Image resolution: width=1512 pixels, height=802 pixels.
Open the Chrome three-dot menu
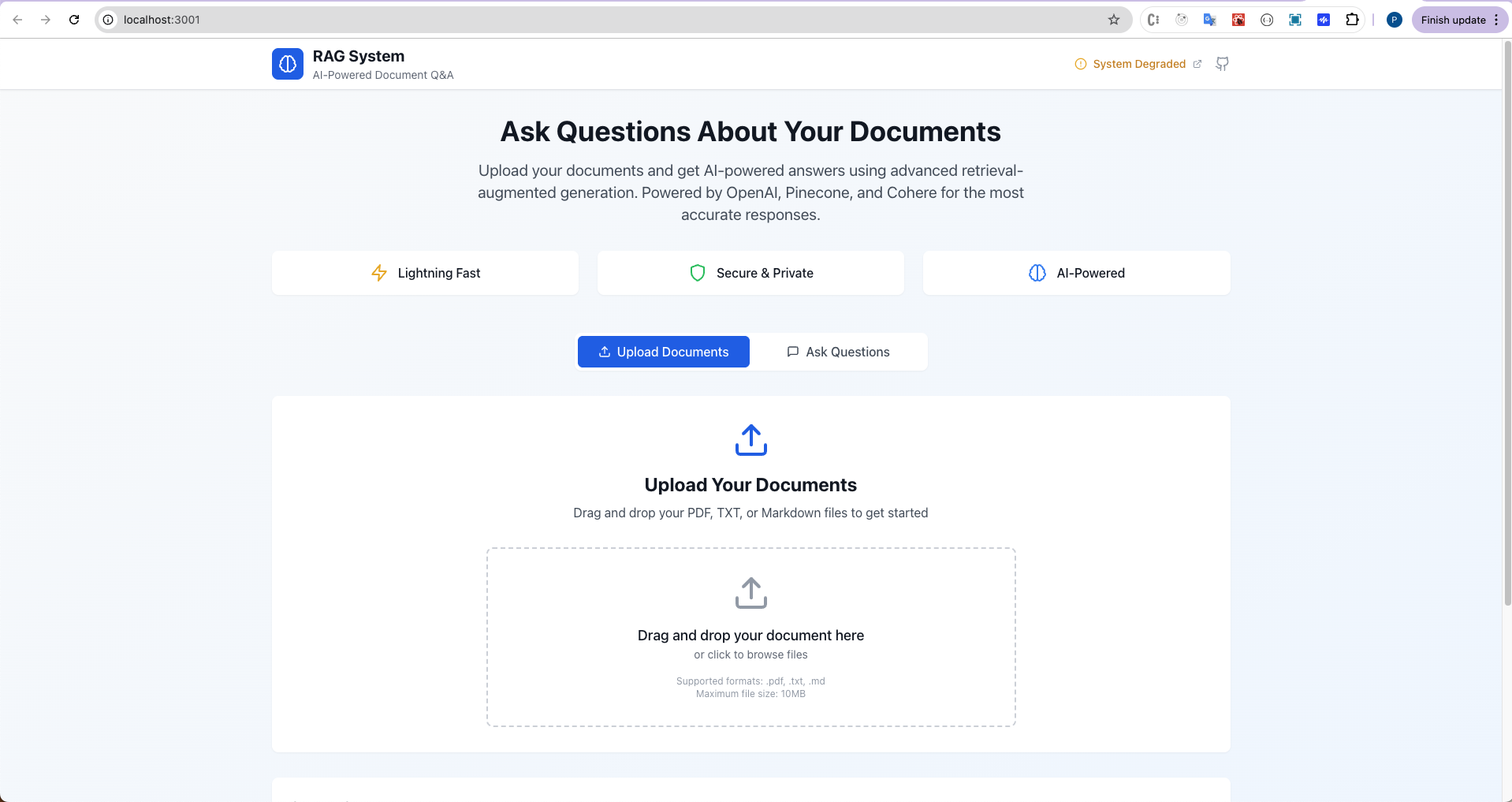point(1496,20)
